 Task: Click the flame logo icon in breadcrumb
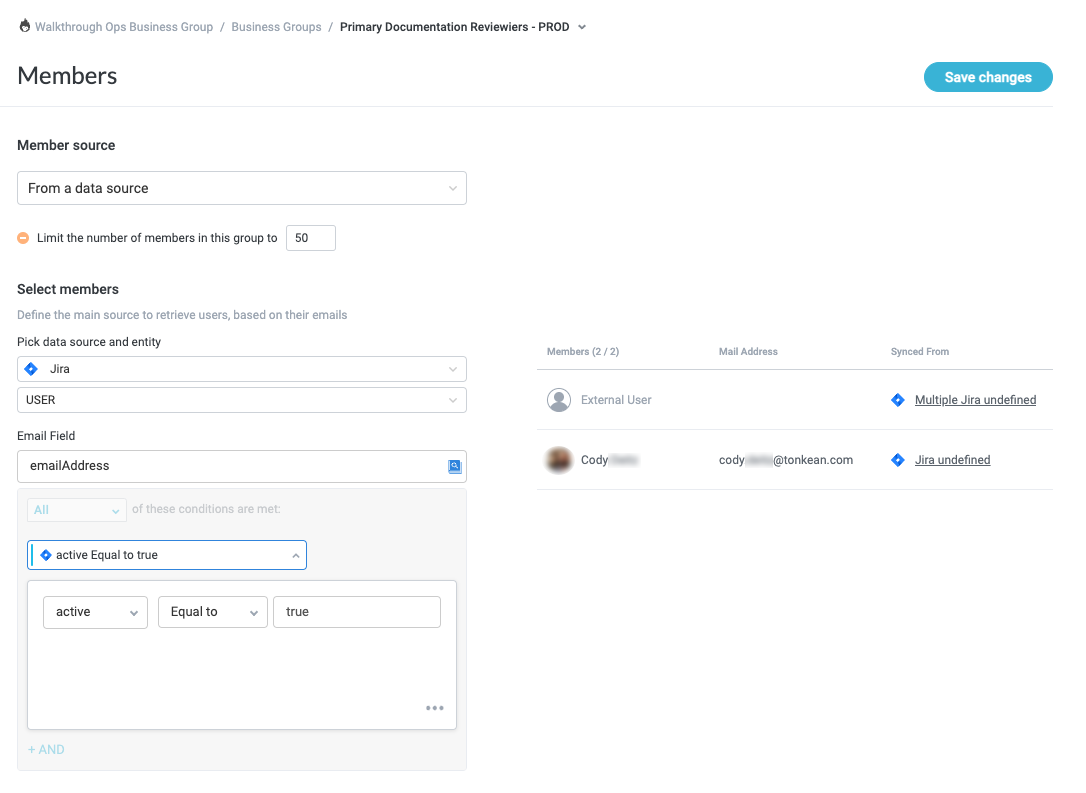point(25,27)
